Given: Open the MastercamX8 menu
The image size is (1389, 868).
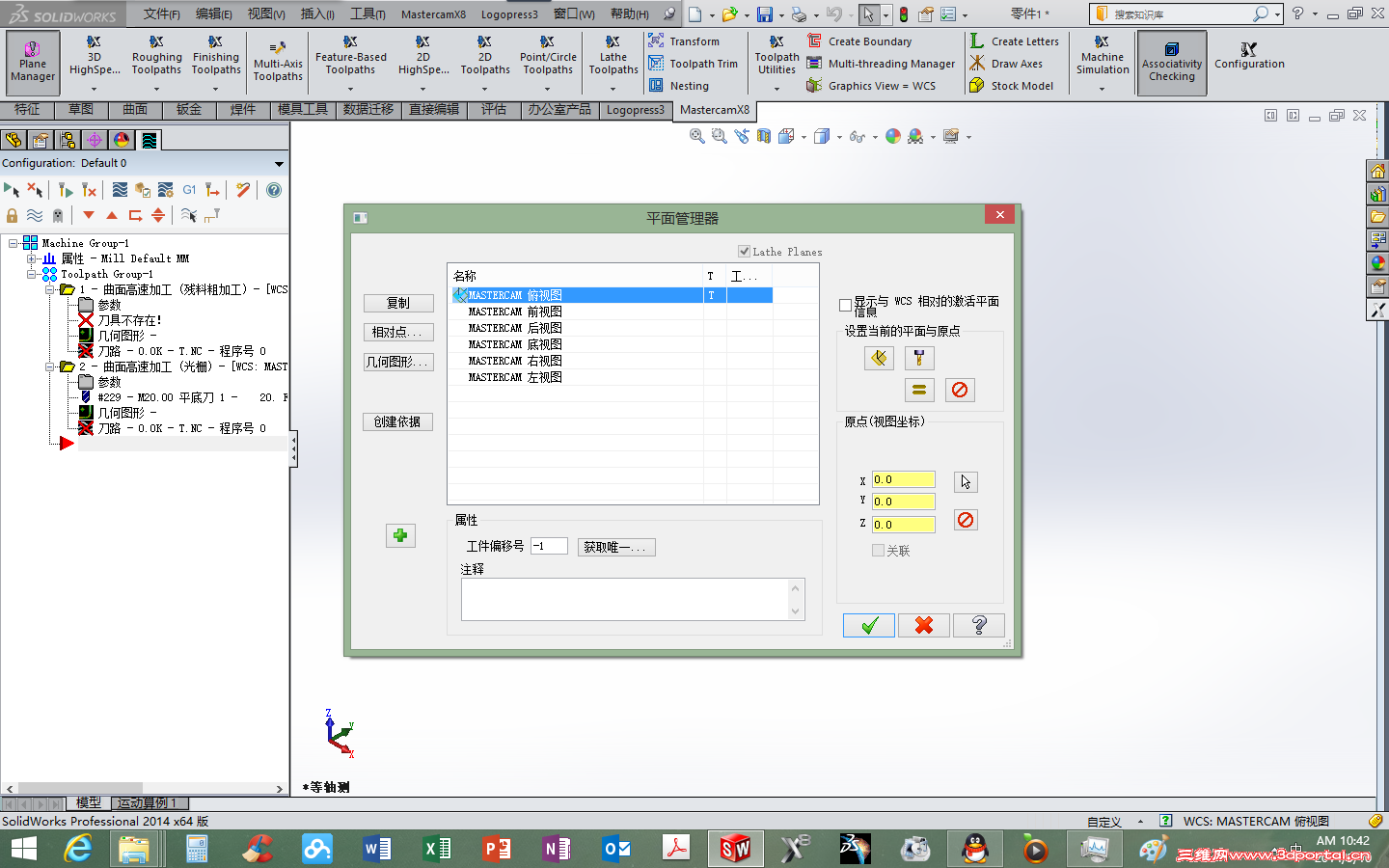Looking at the screenshot, I should (x=433, y=14).
